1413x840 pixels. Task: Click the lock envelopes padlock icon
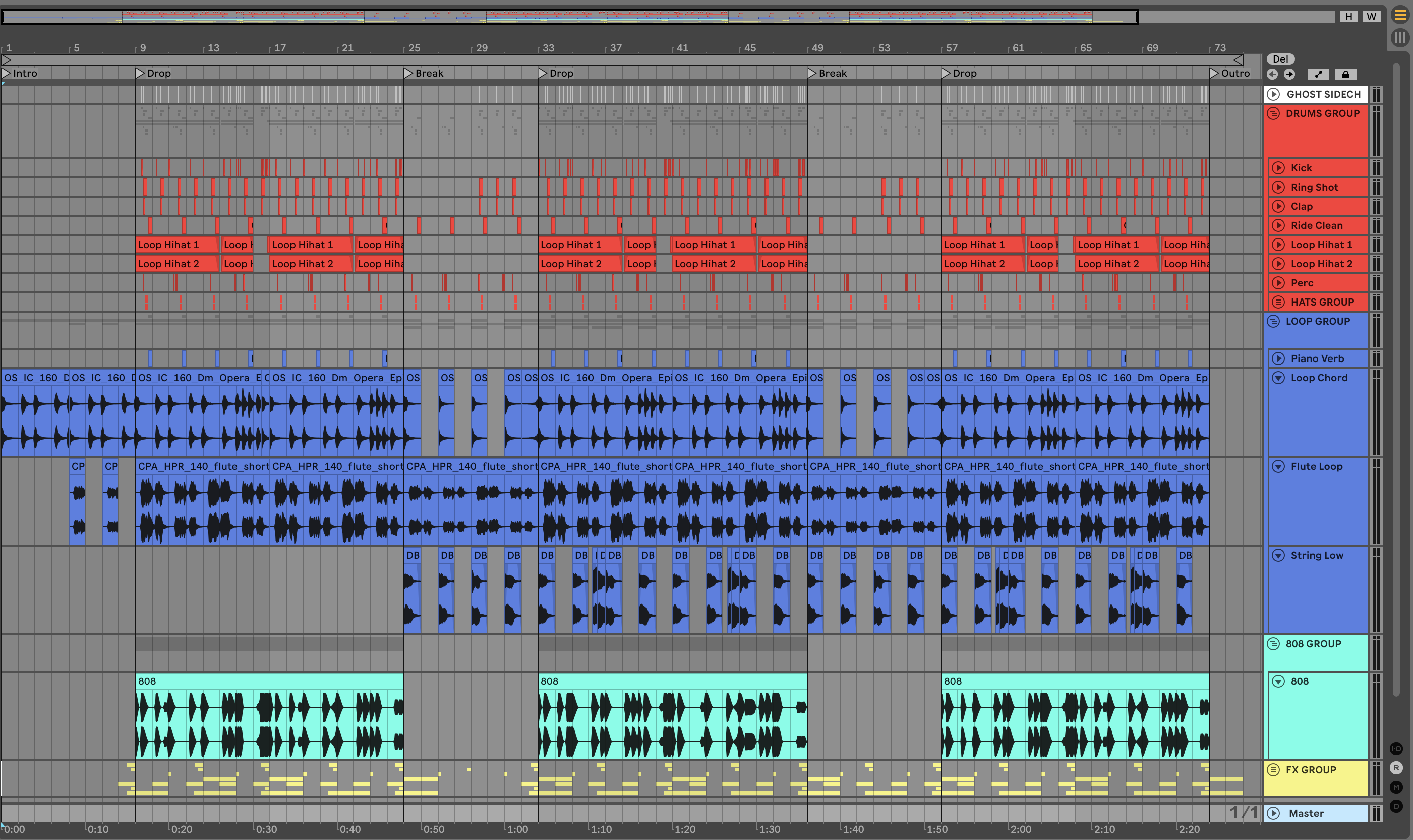click(x=1345, y=74)
